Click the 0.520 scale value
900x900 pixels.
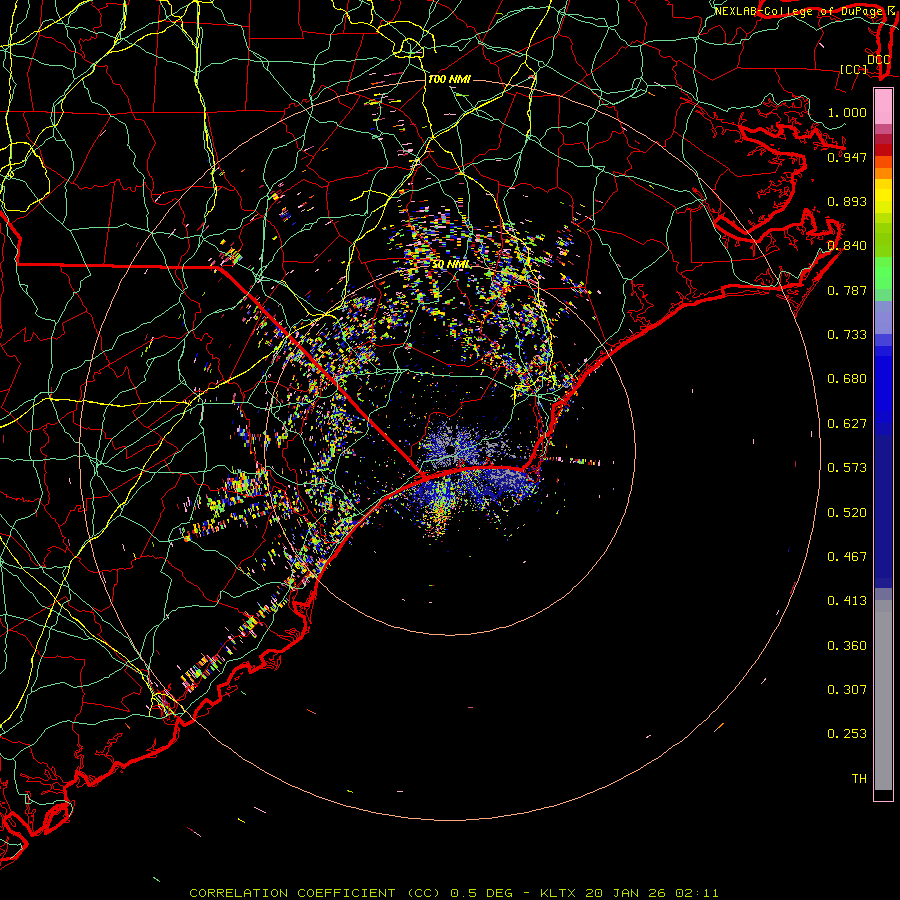[847, 513]
